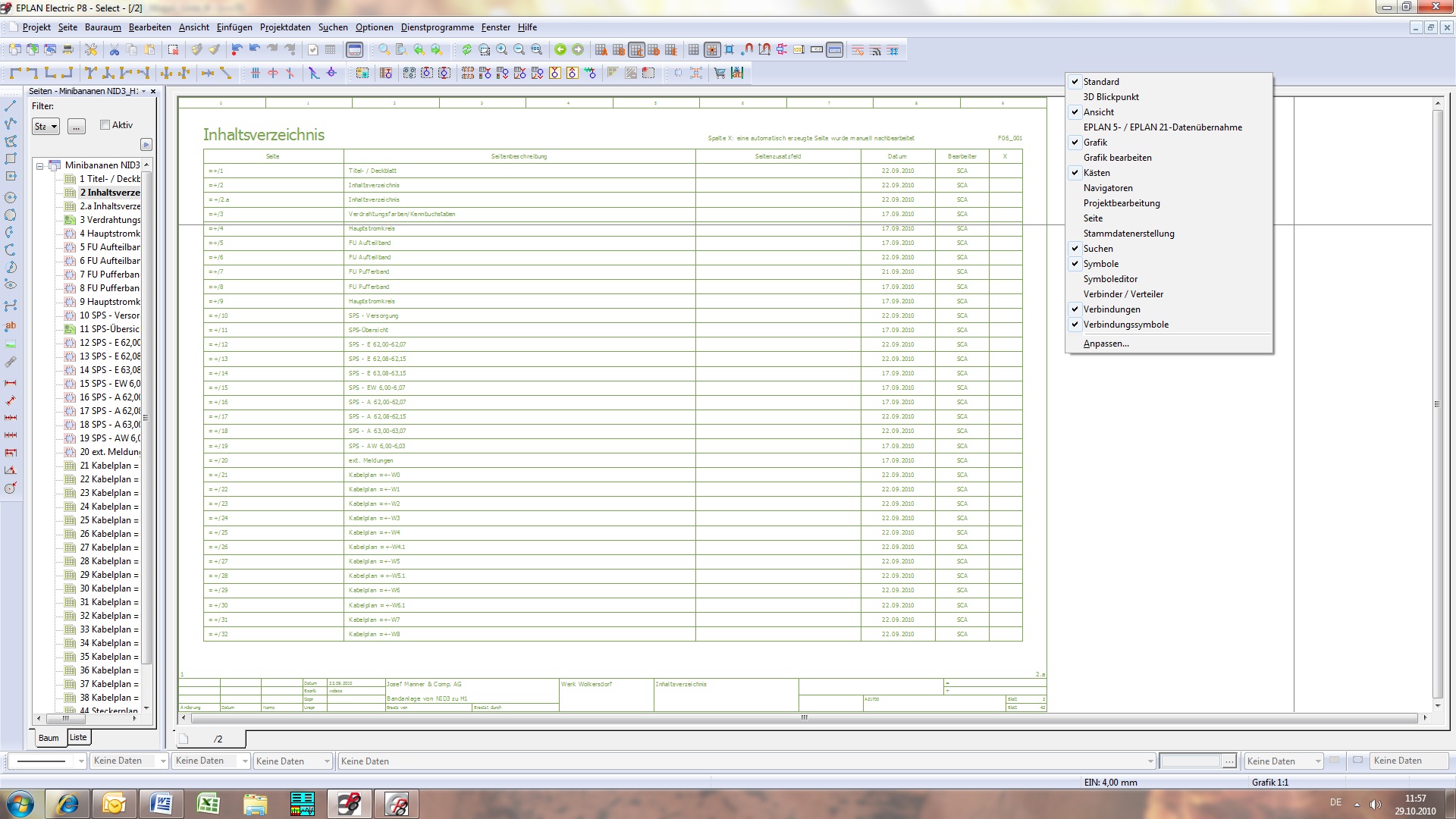Open first Keine Daten dropdown in bottom bar
This screenshot has height=819, width=1456.
coord(162,761)
